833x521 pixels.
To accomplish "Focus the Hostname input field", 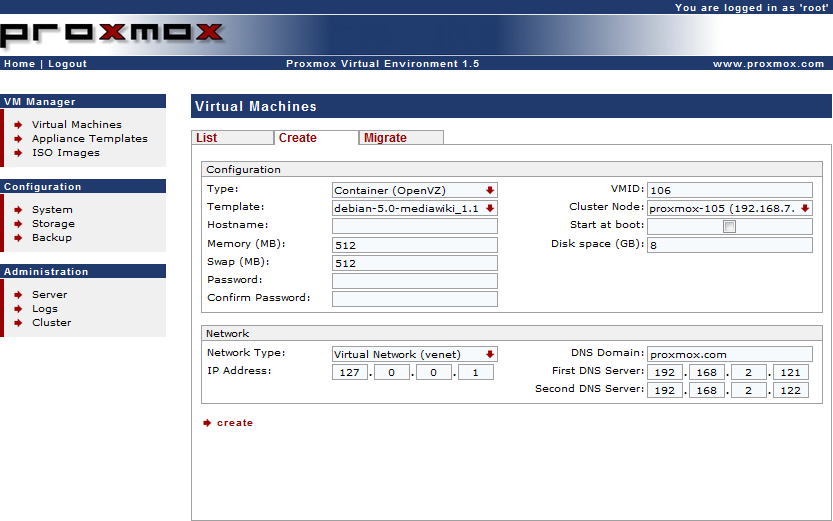I will [414, 226].
